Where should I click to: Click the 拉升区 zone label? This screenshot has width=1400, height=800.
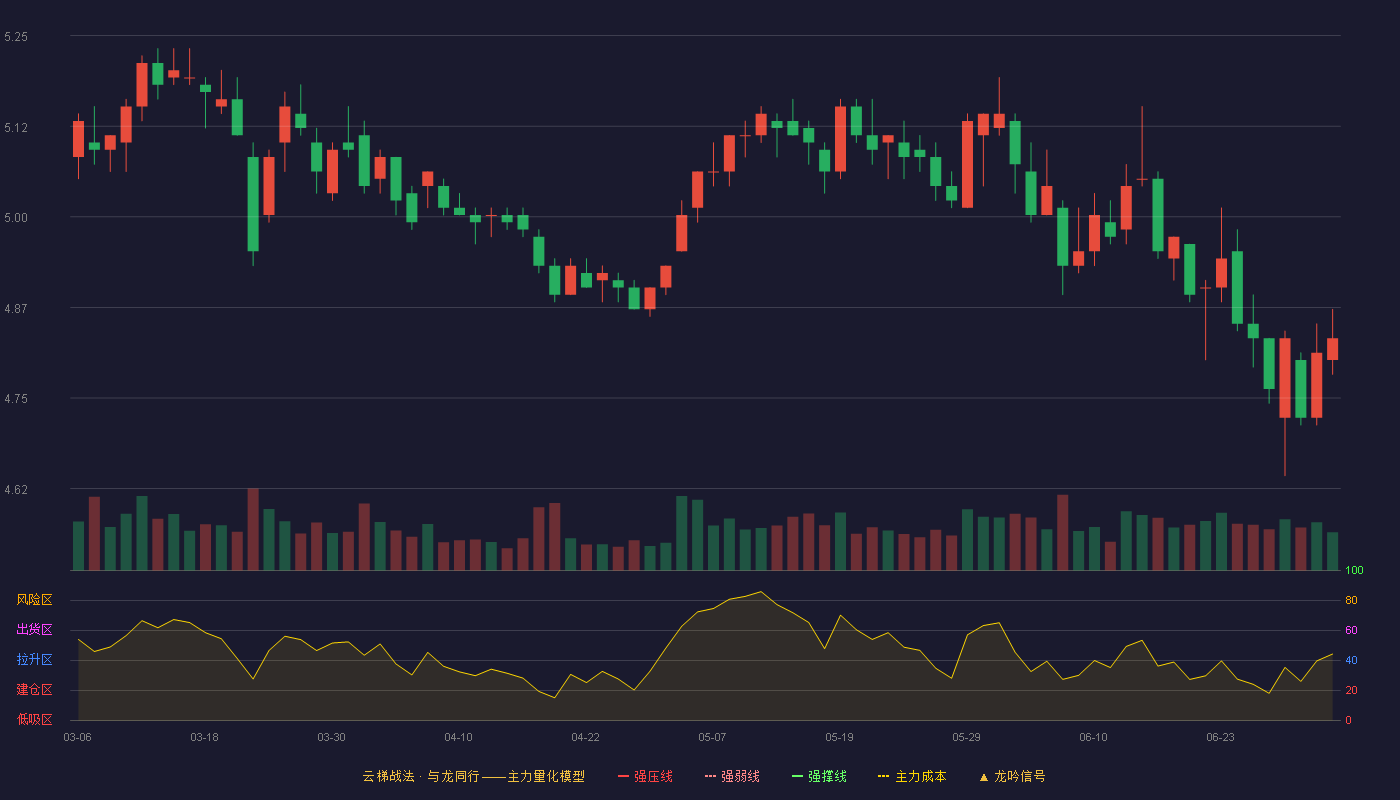(34, 660)
